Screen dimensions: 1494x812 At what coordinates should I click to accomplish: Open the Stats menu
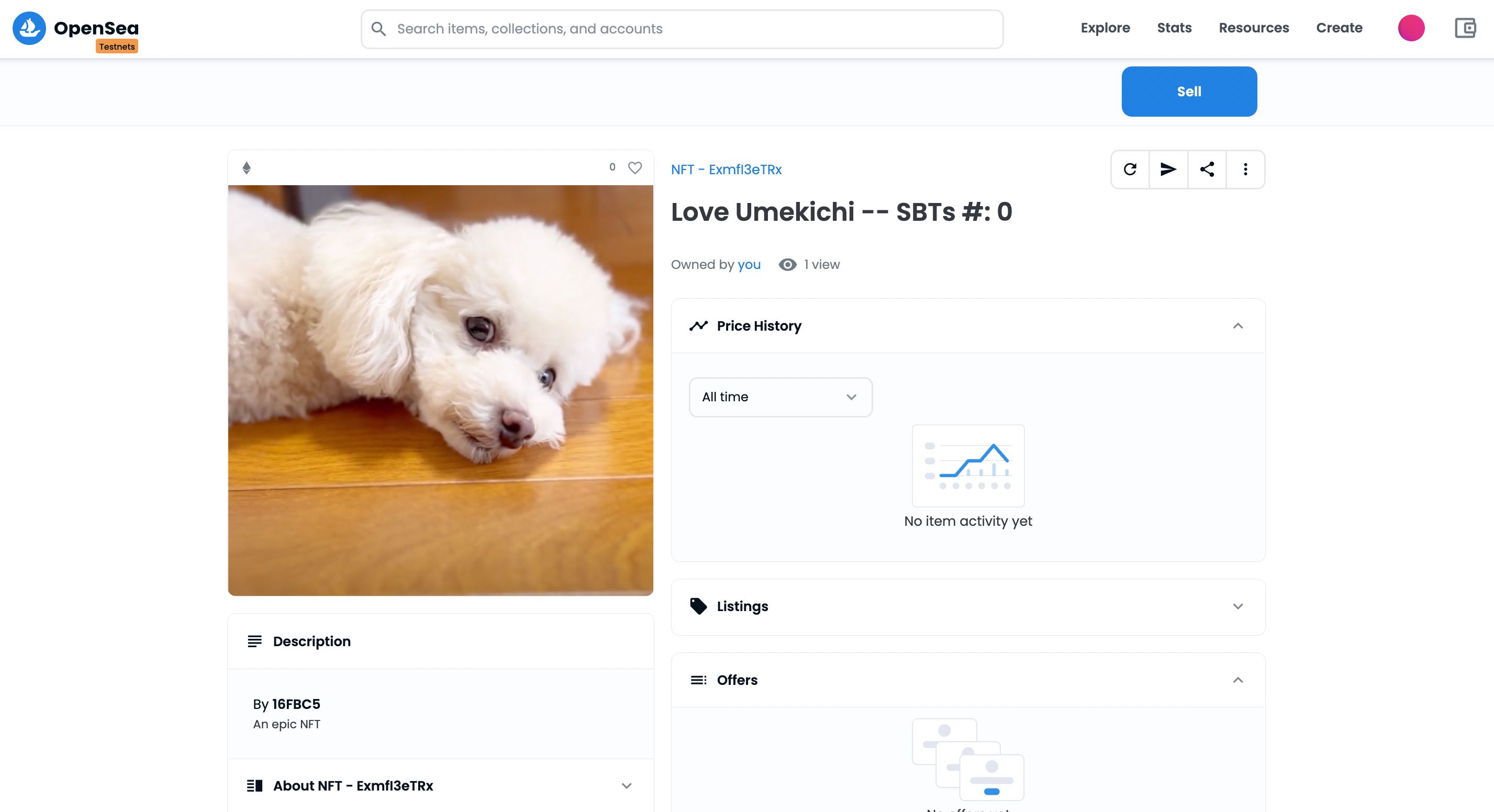coord(1175,28)
